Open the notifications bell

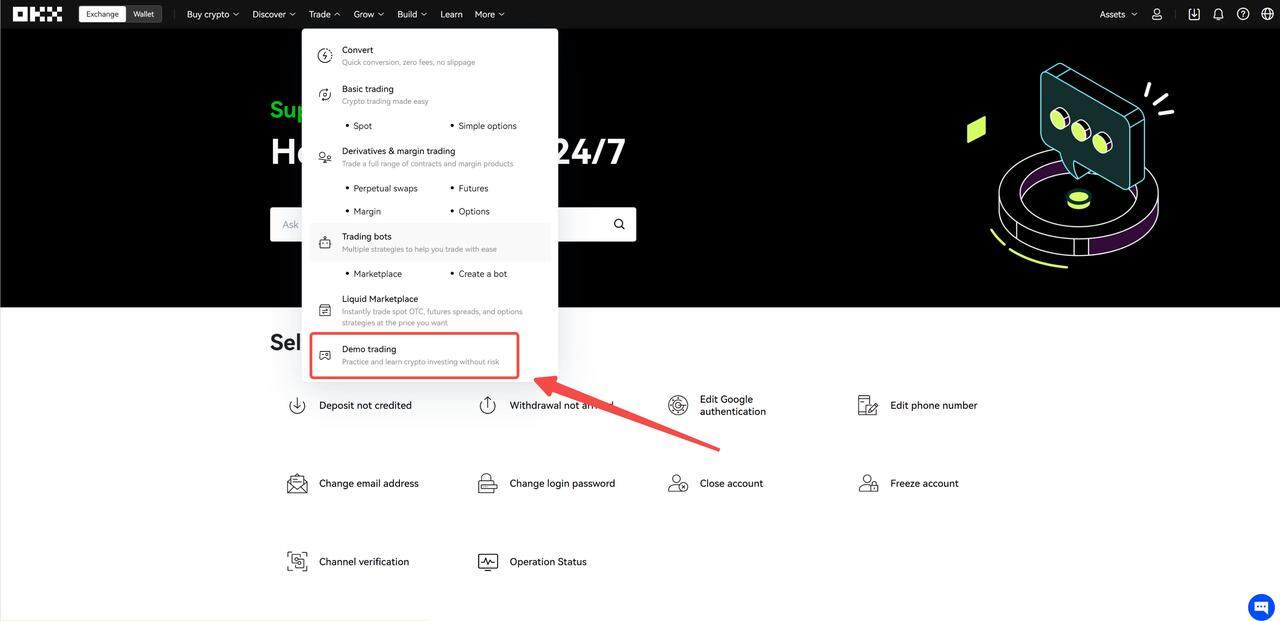coord(1218,14)
